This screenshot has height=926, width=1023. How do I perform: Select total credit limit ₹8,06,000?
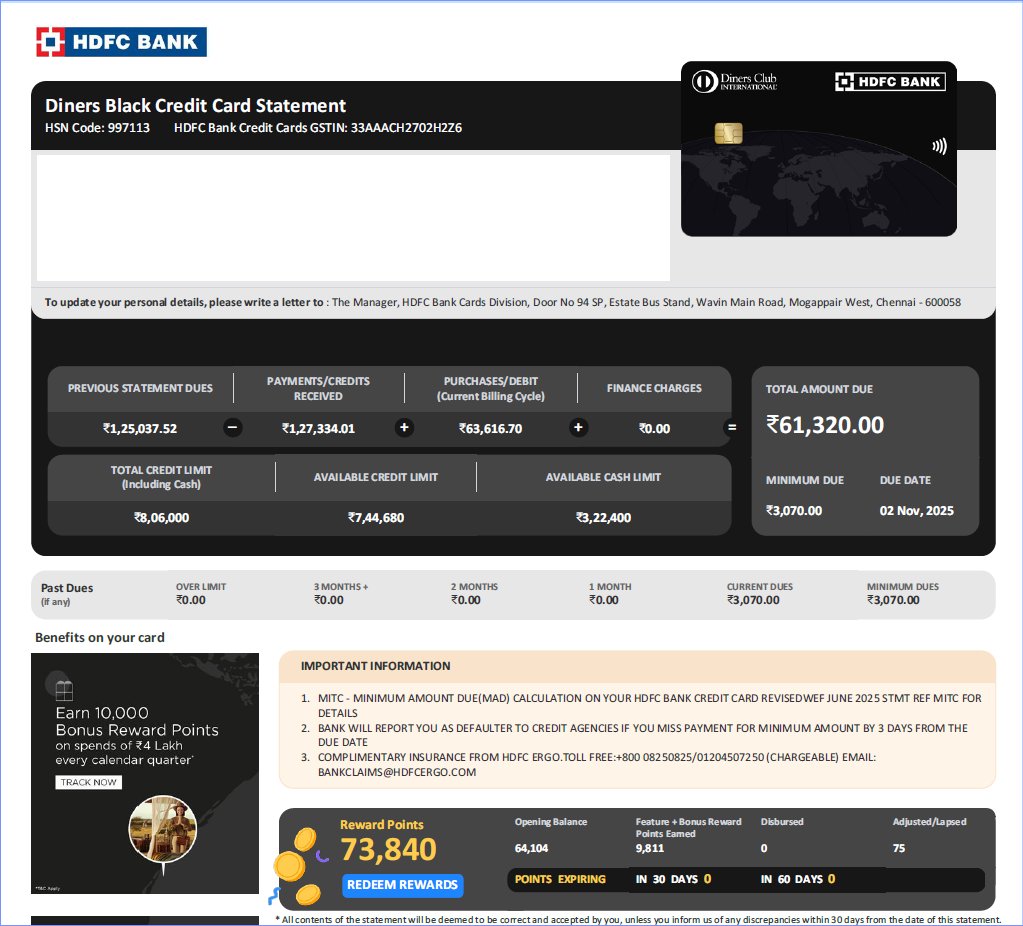(161, 517)
